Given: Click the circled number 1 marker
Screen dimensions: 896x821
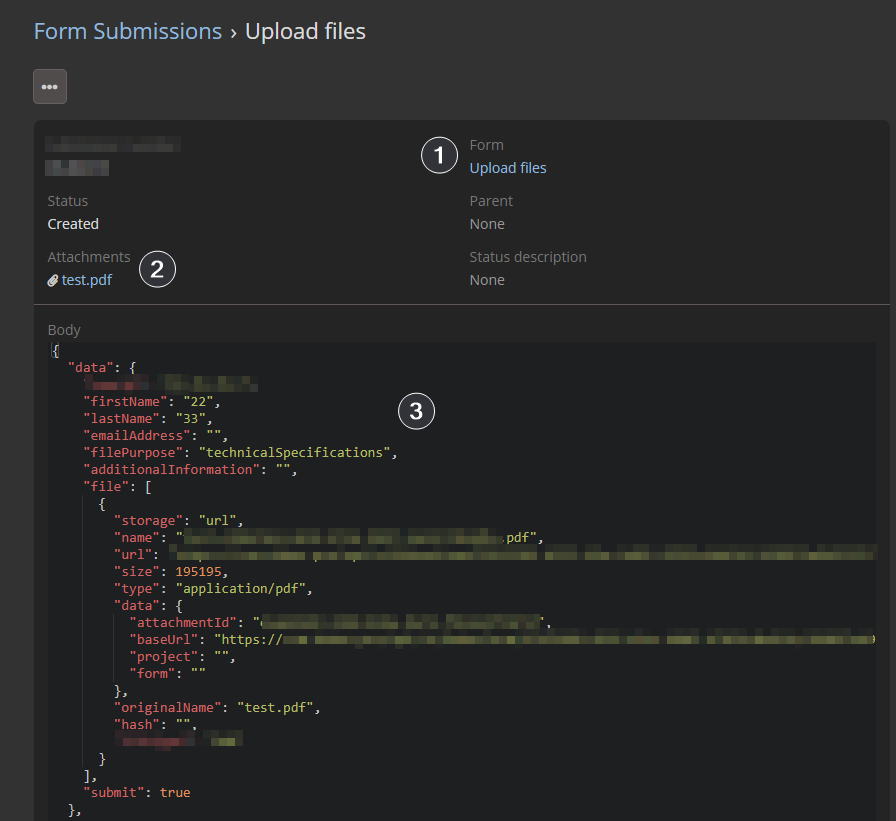Looking at the screenshot, I should click(x=439, y=155).
